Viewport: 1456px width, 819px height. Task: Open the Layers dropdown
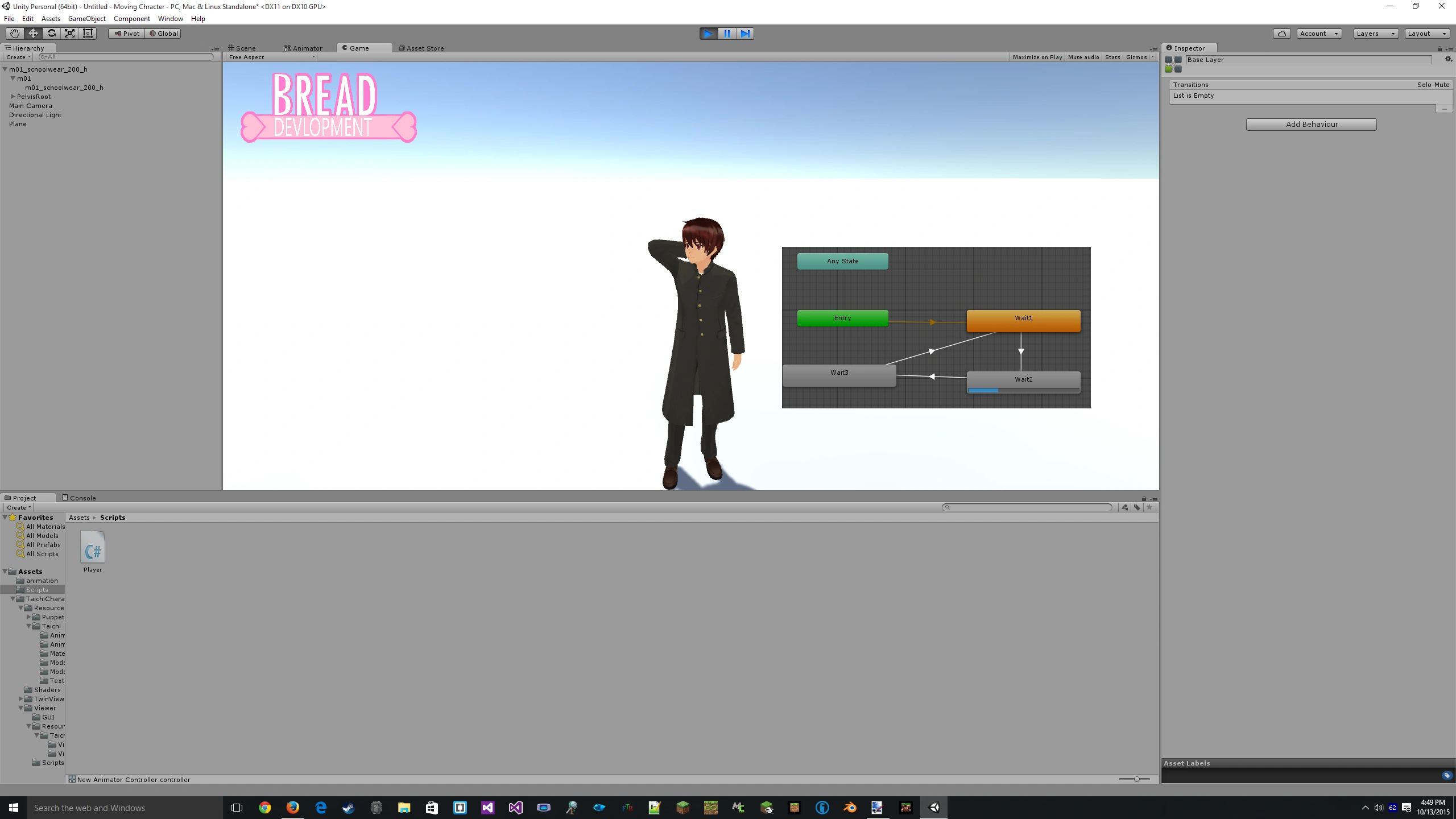1375,34
